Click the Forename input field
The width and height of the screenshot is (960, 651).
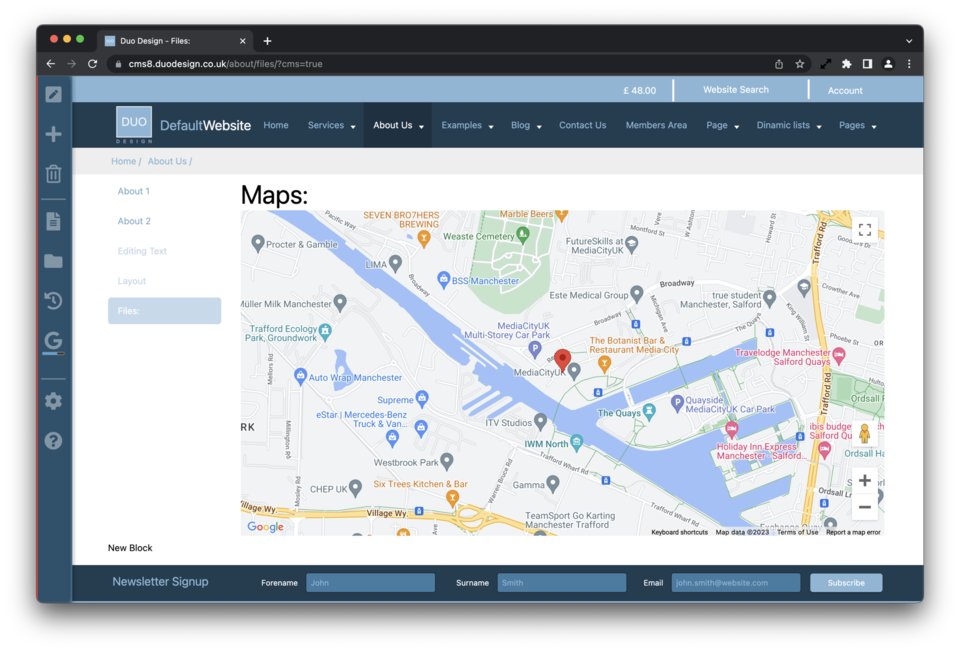click(370, 582)
